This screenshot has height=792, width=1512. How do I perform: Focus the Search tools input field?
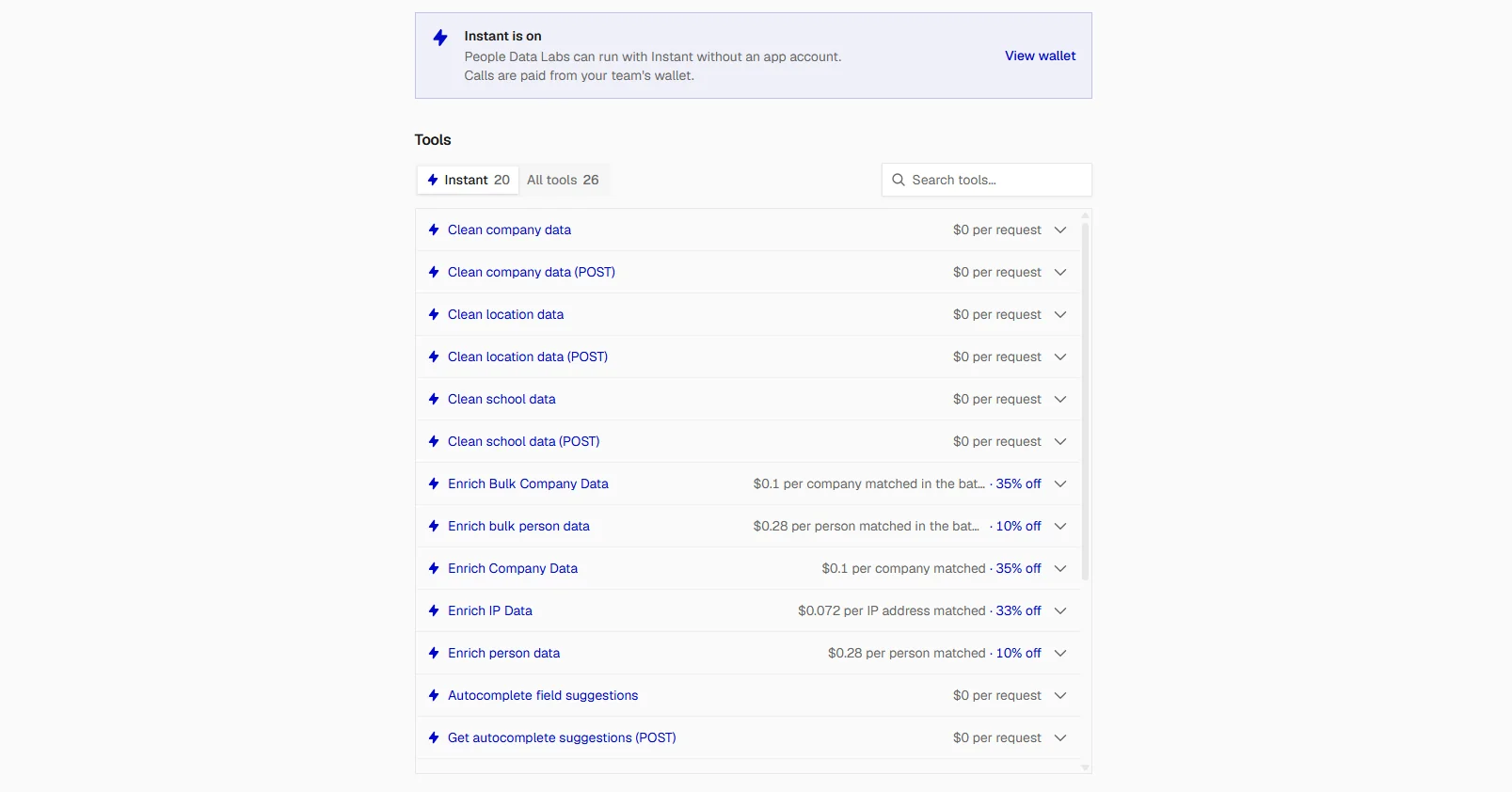tap(986, 180)
